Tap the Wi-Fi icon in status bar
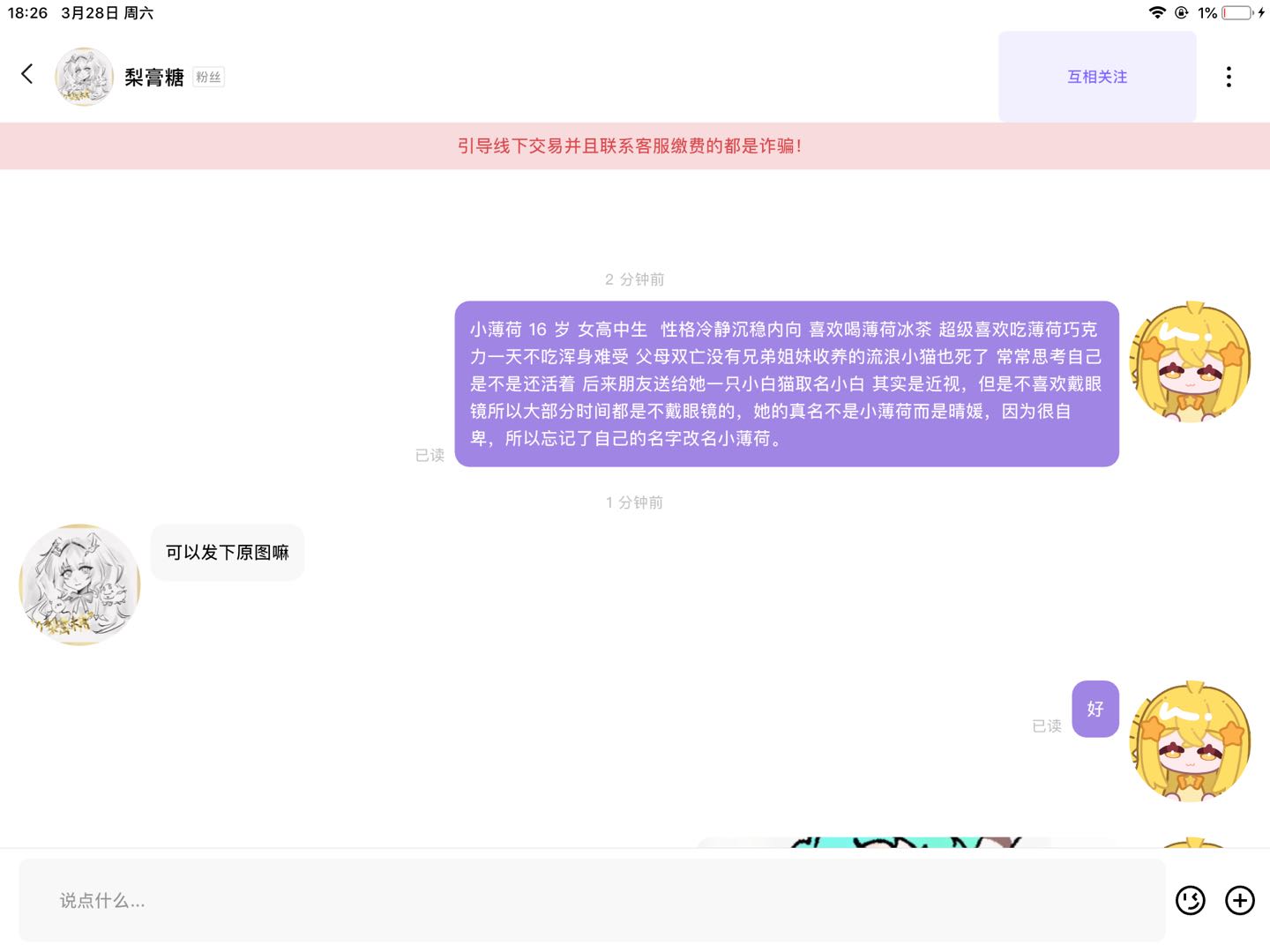The width and height of the screenshot is (1270, 952). [x=1157, y=12]
